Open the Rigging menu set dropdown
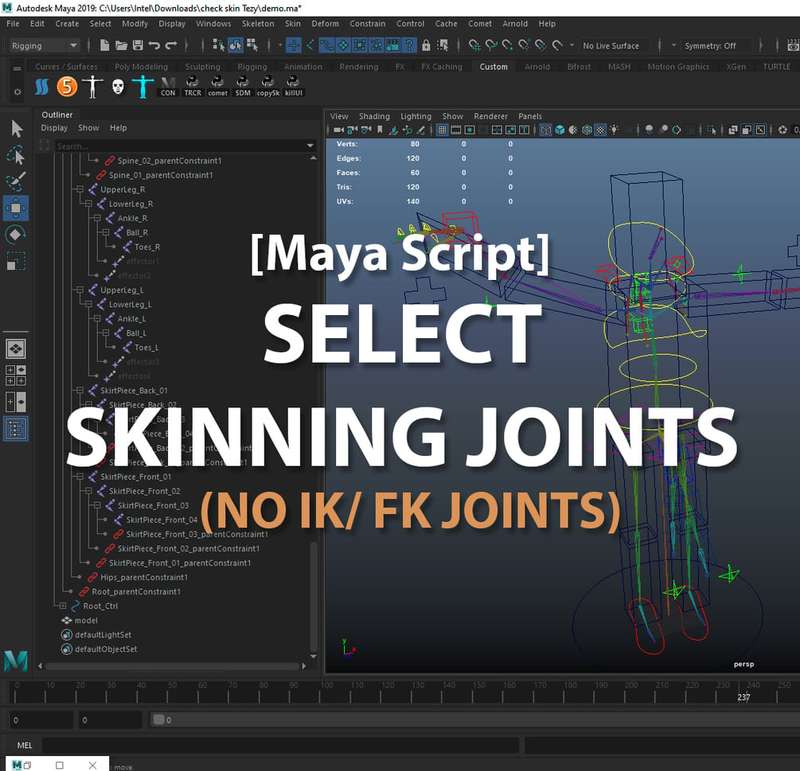Viewport: 800px width, 771px height. tap(44, 45)
